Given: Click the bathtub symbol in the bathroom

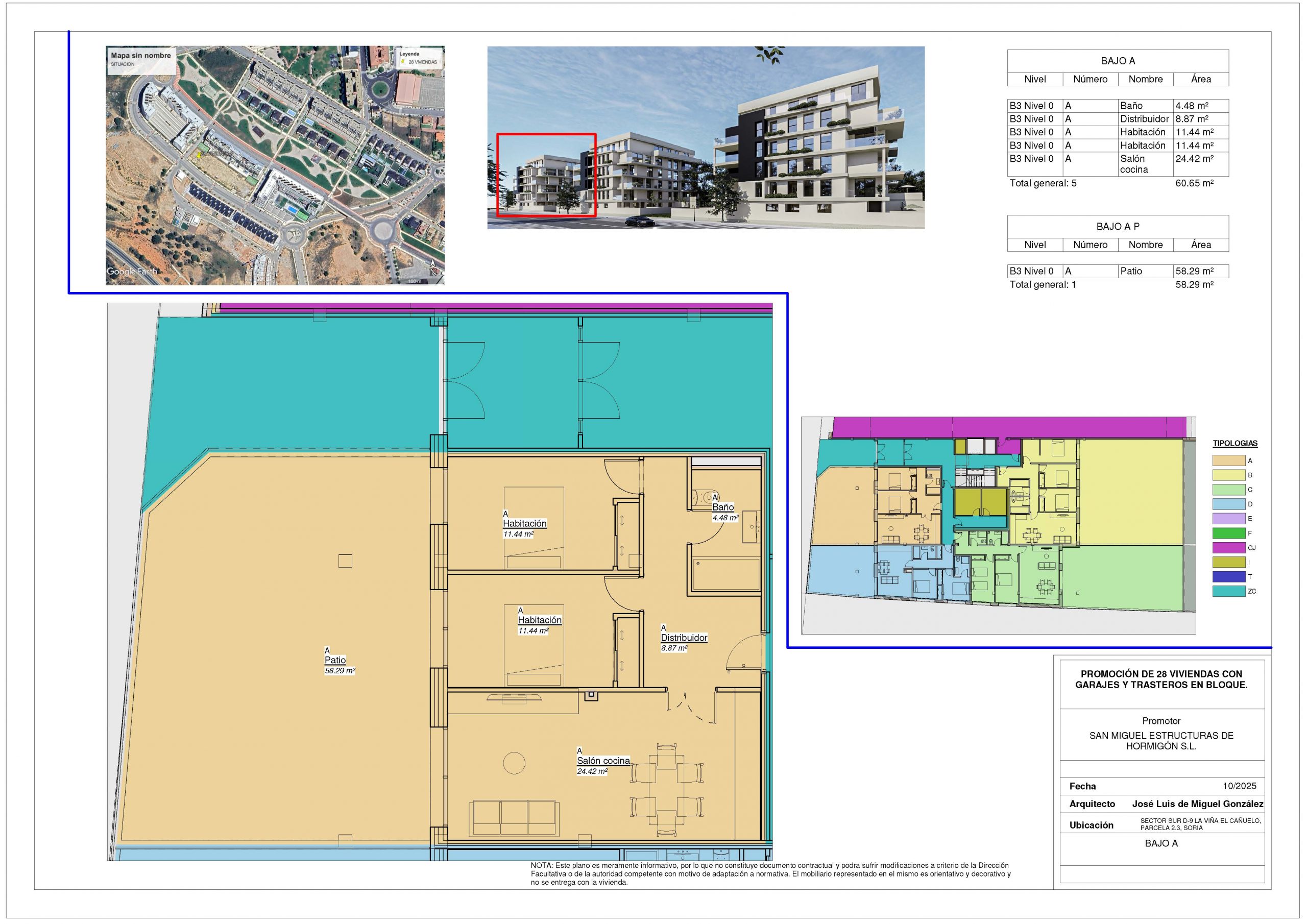Looking at the screenshot, I should pyautogui.click(x=726, y=574).
